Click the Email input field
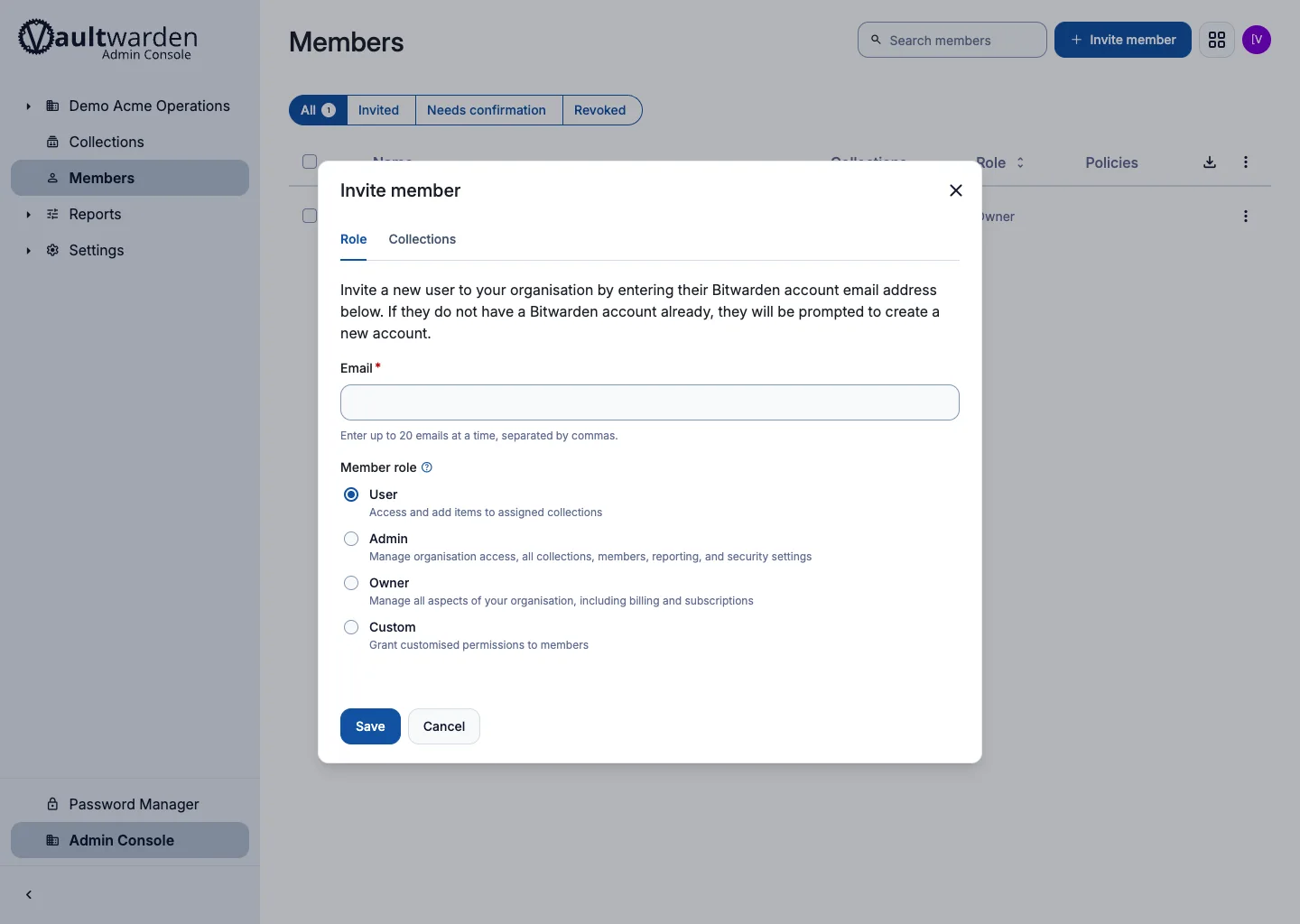Image resolution: width=1300 pixels, height=924 pixels. 650,402
